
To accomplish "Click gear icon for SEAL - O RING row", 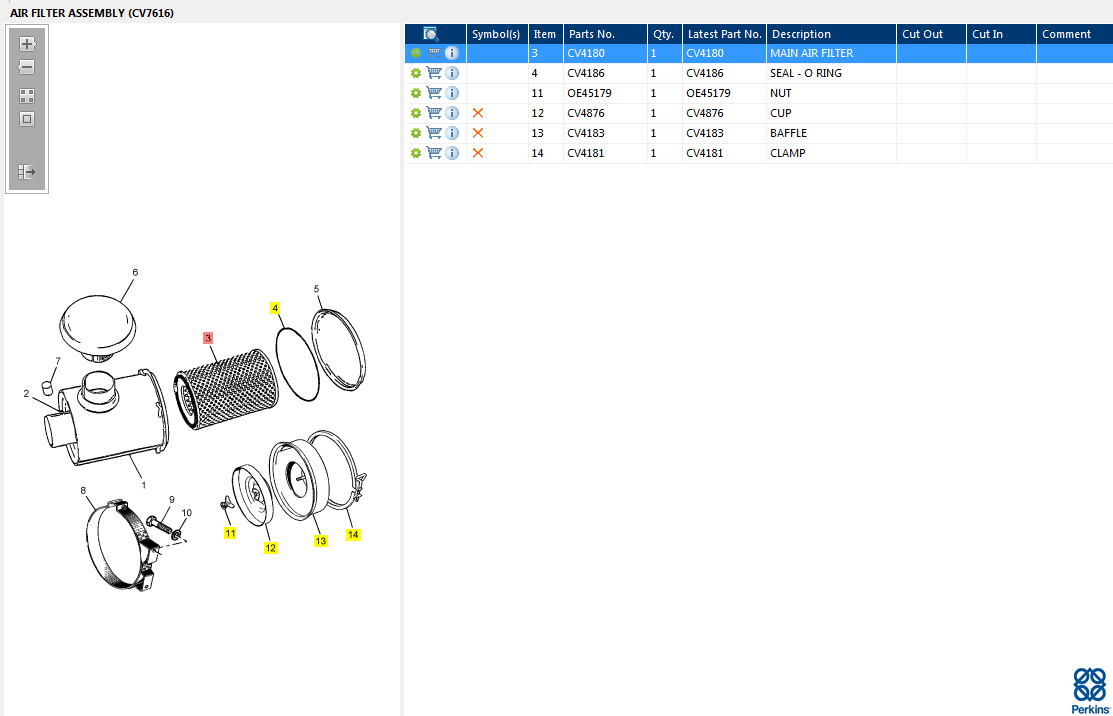I will click(416, 73).
